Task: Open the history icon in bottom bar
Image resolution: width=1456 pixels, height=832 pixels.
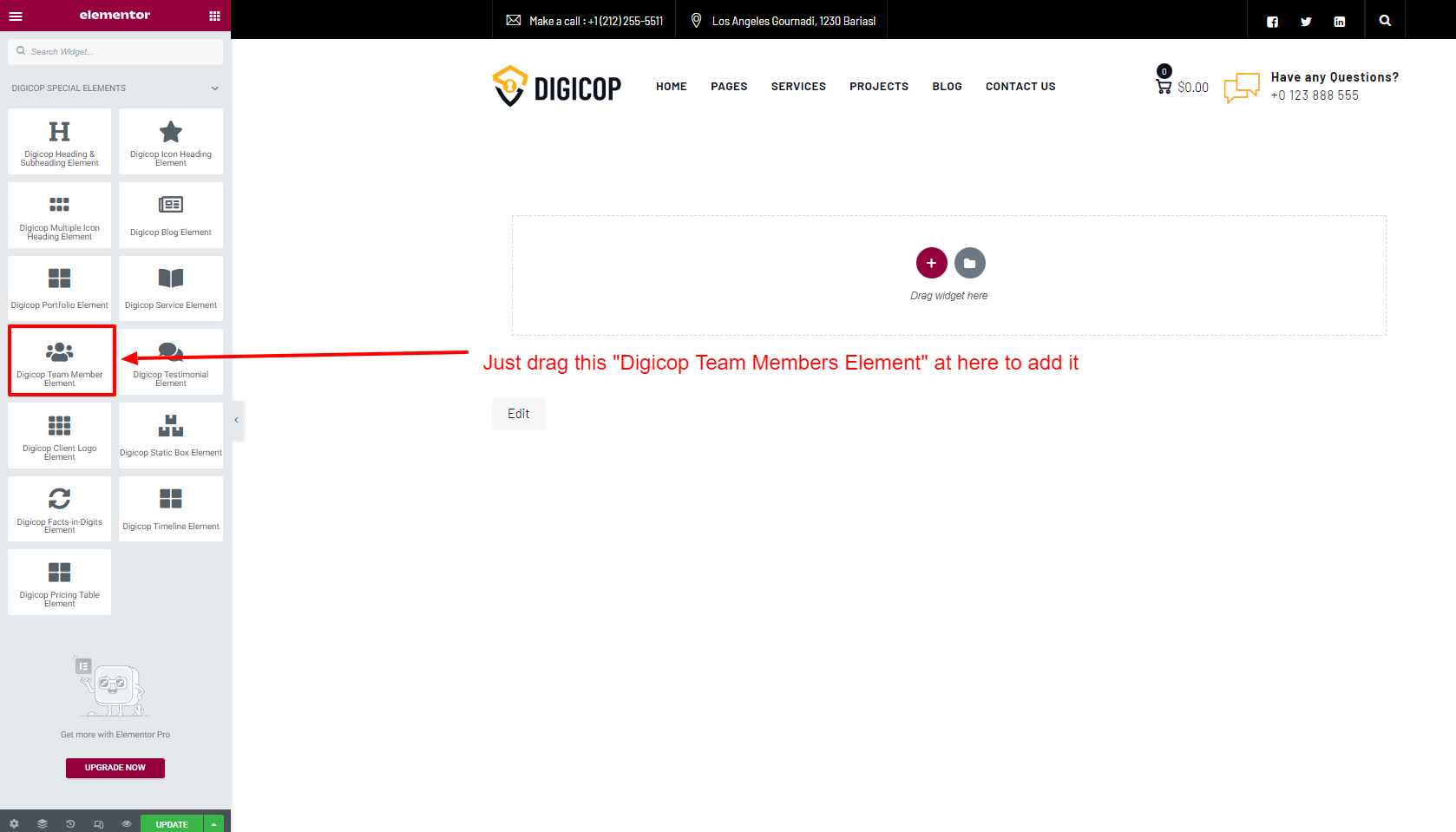Action: [70, 823]
